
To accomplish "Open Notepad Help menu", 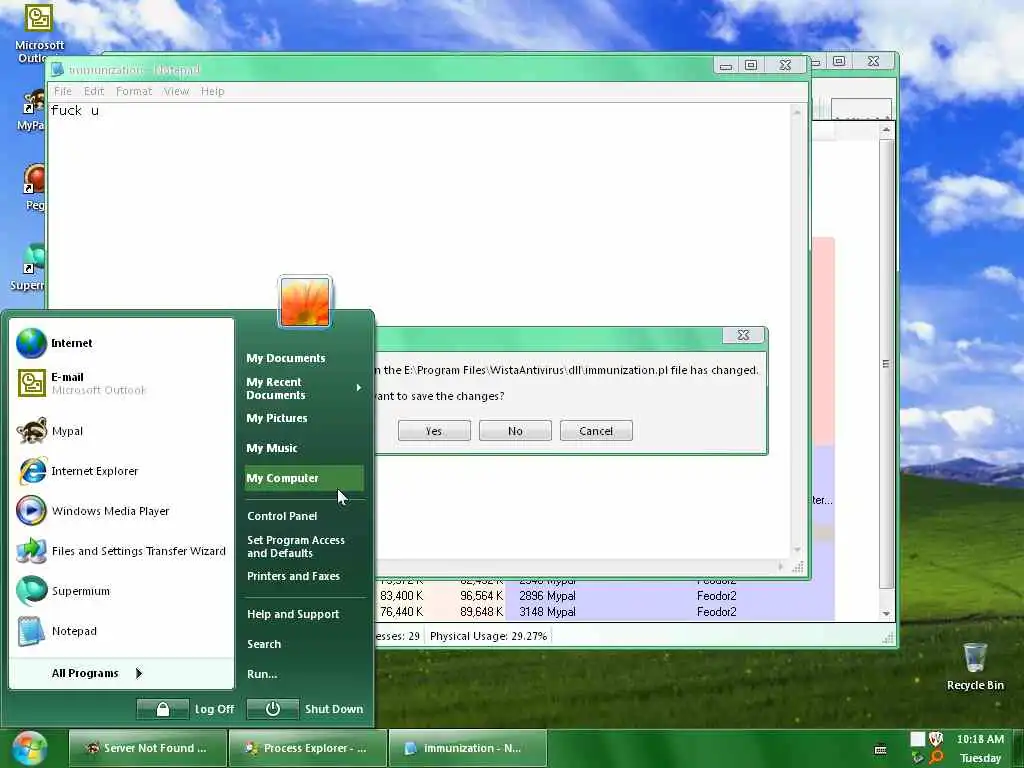I will point(212,91).
